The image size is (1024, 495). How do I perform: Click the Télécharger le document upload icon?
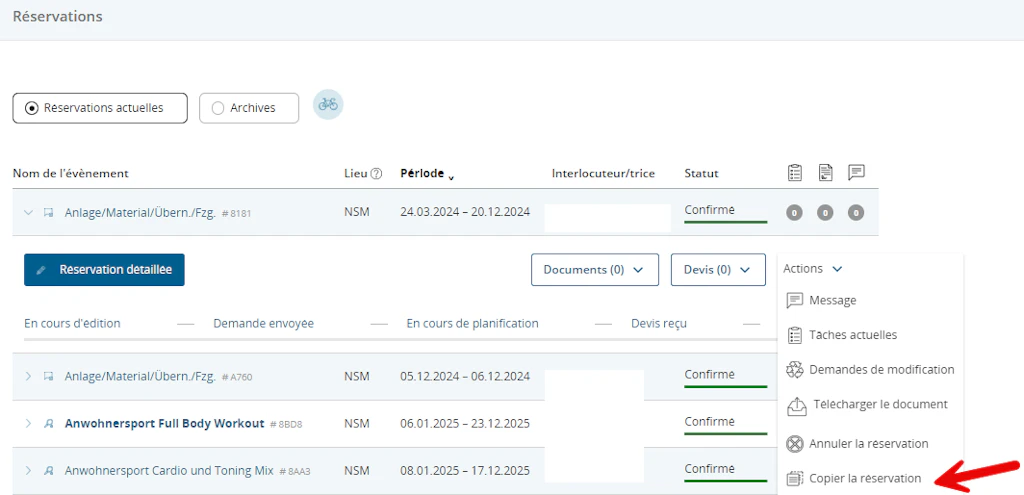[796, 405]
